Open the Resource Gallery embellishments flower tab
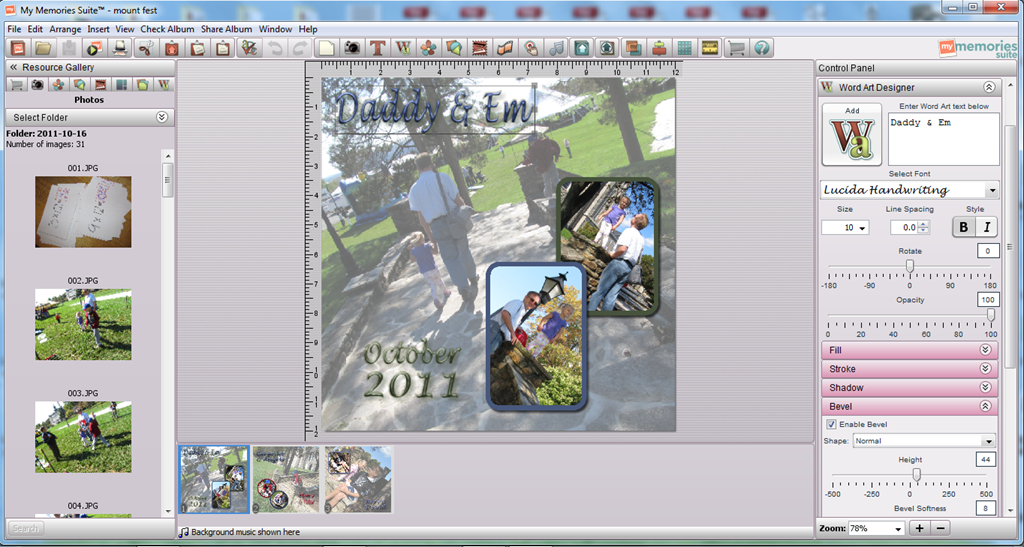 point(59,85)
